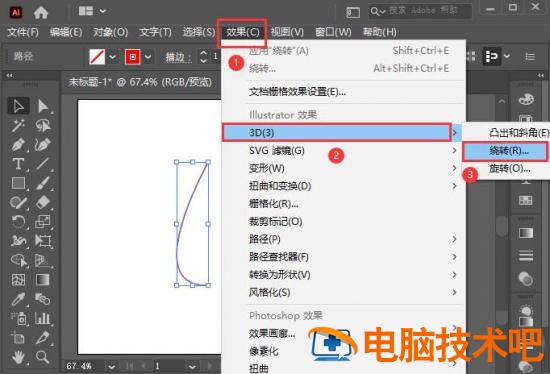This screenshot has width=550, height=374.
Task: Open the Stroke panel lines icon
Action: click(526, 255)
